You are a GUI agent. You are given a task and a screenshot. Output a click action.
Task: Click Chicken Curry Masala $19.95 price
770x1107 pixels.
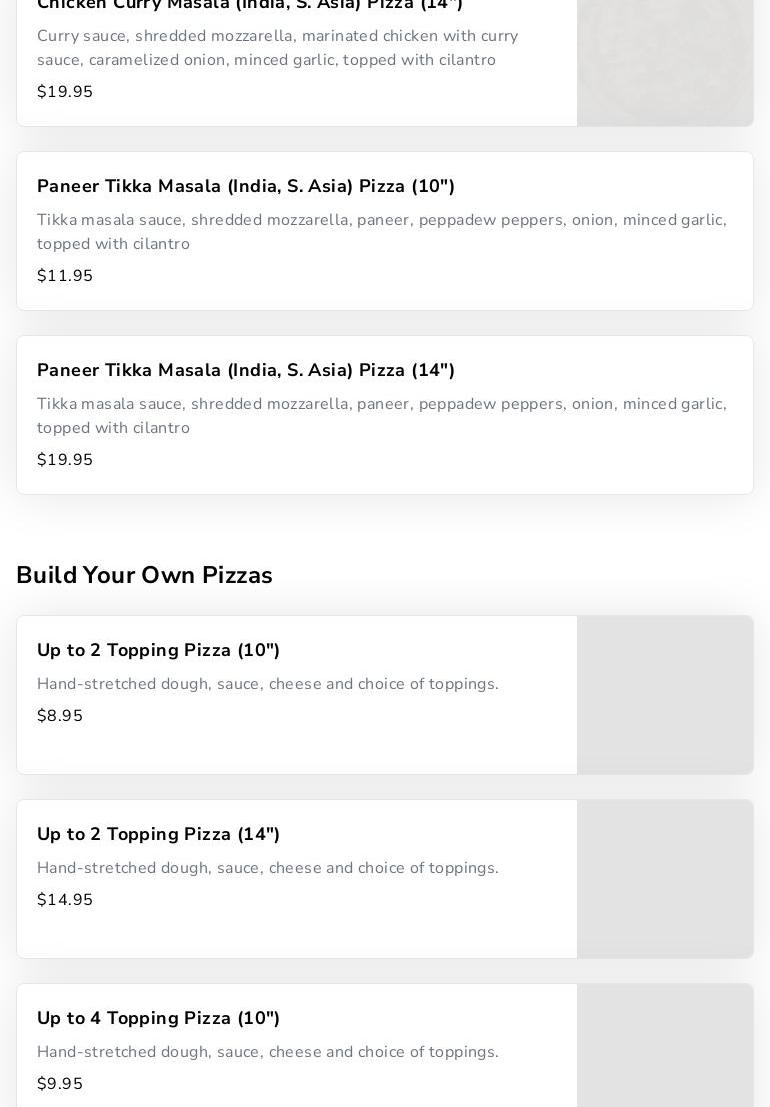click(65, 92)
